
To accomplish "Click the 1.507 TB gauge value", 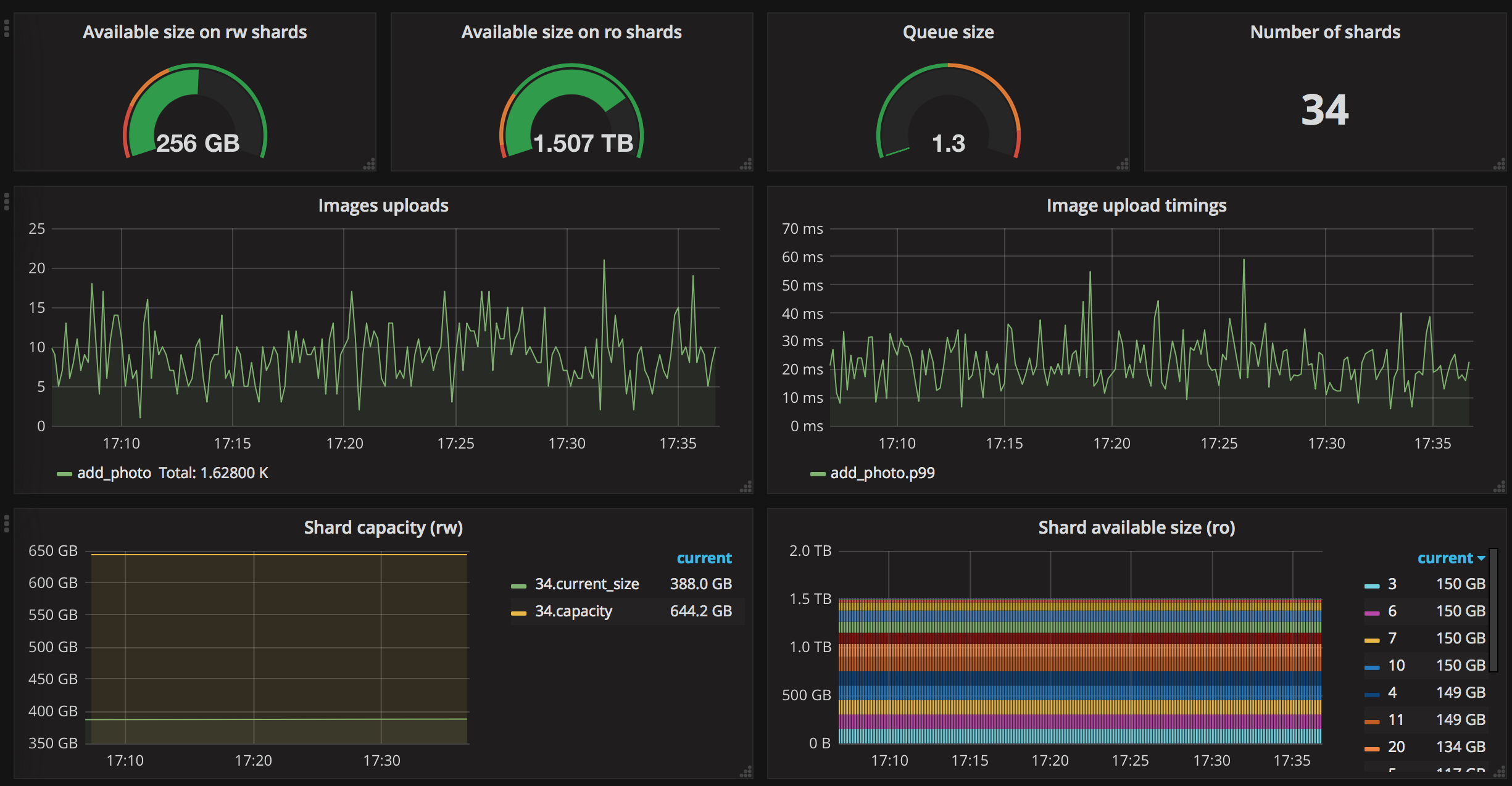I will [583, 143].
